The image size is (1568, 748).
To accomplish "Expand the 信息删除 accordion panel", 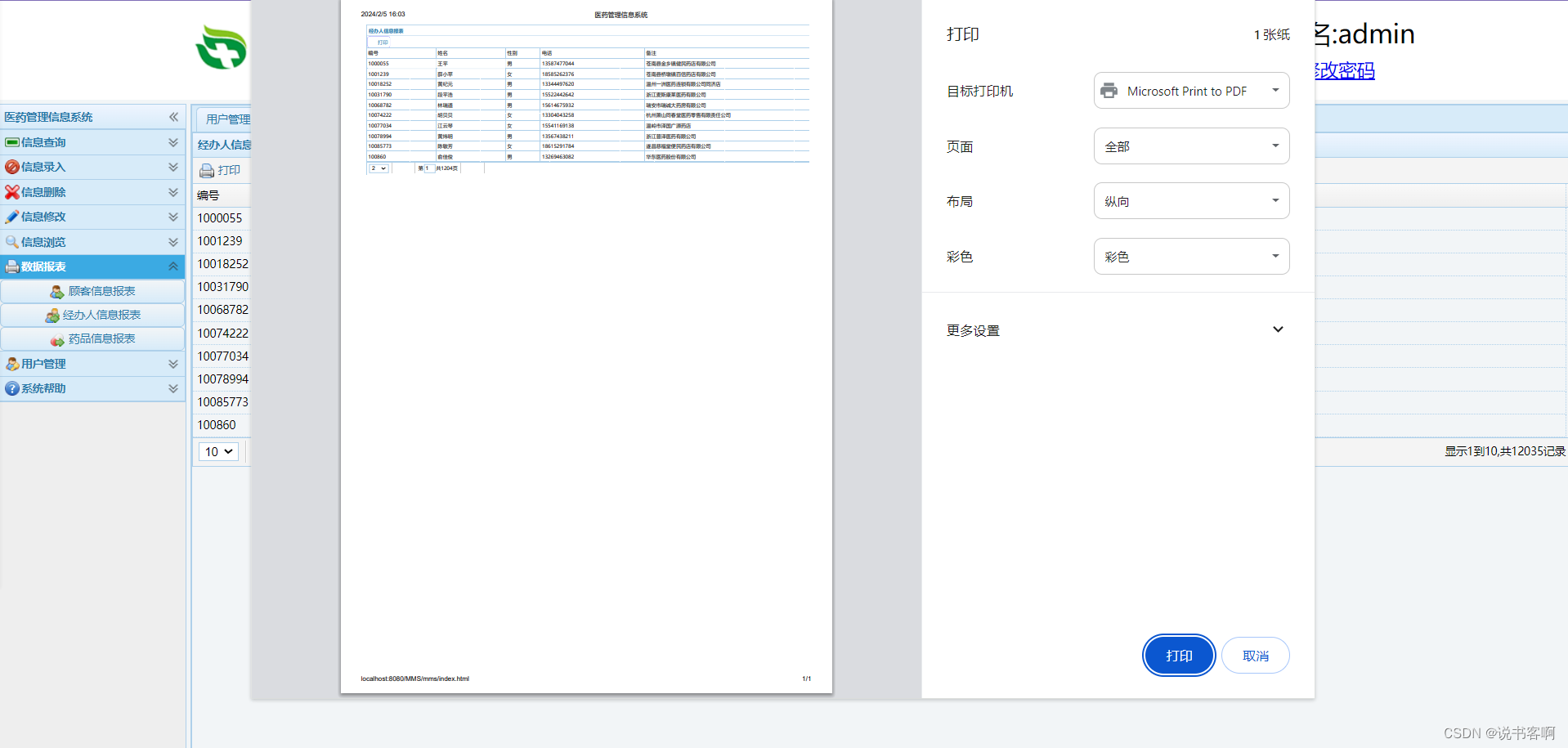I will tap(173, 192).
